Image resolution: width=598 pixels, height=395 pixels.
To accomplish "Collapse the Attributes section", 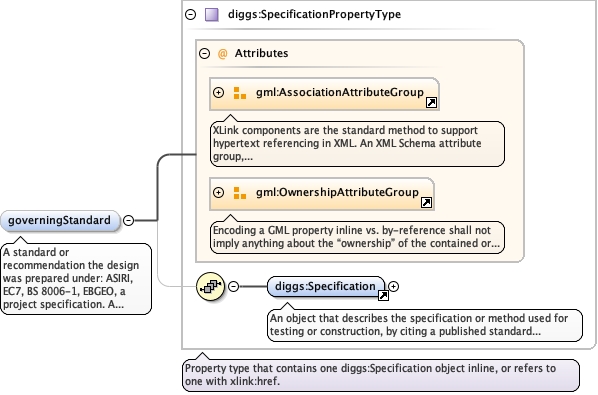I will [205, 53].
